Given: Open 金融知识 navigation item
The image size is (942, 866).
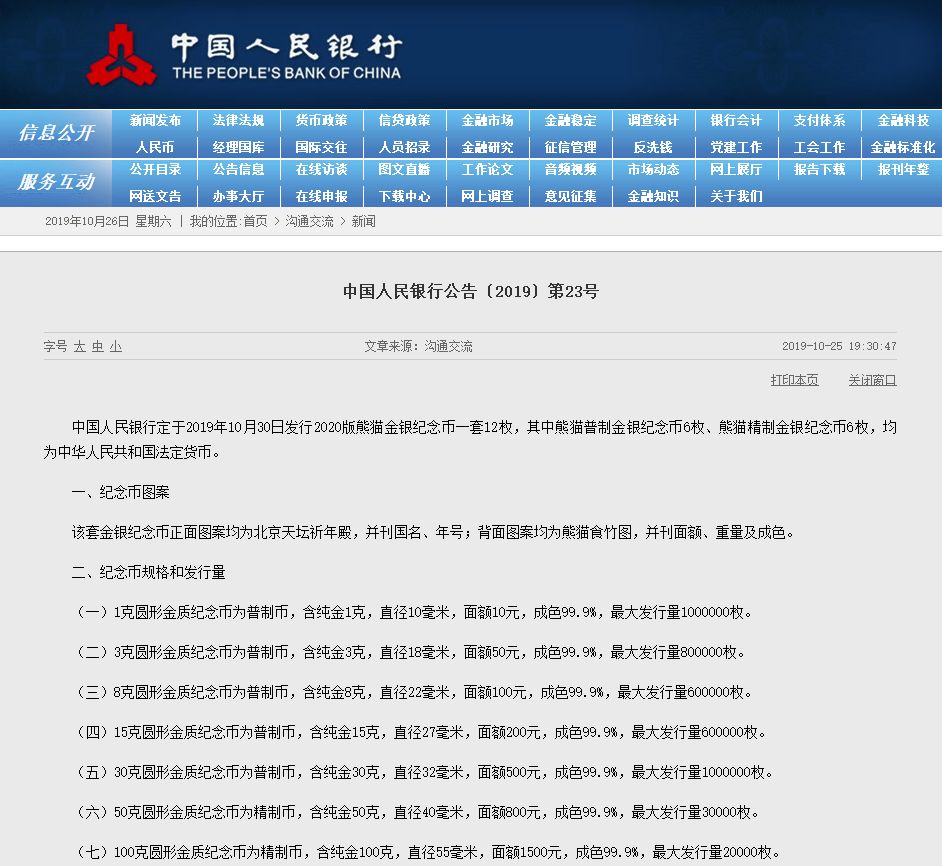Looking at the screenshot, I should tap(653, 196).
